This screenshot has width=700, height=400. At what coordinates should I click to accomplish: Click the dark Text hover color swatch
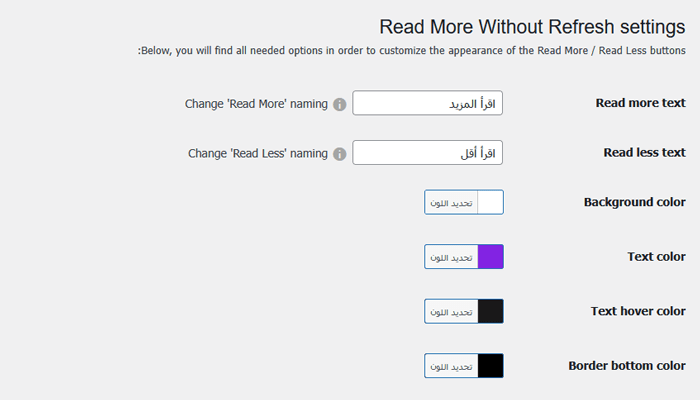click(x=490, y=312)
